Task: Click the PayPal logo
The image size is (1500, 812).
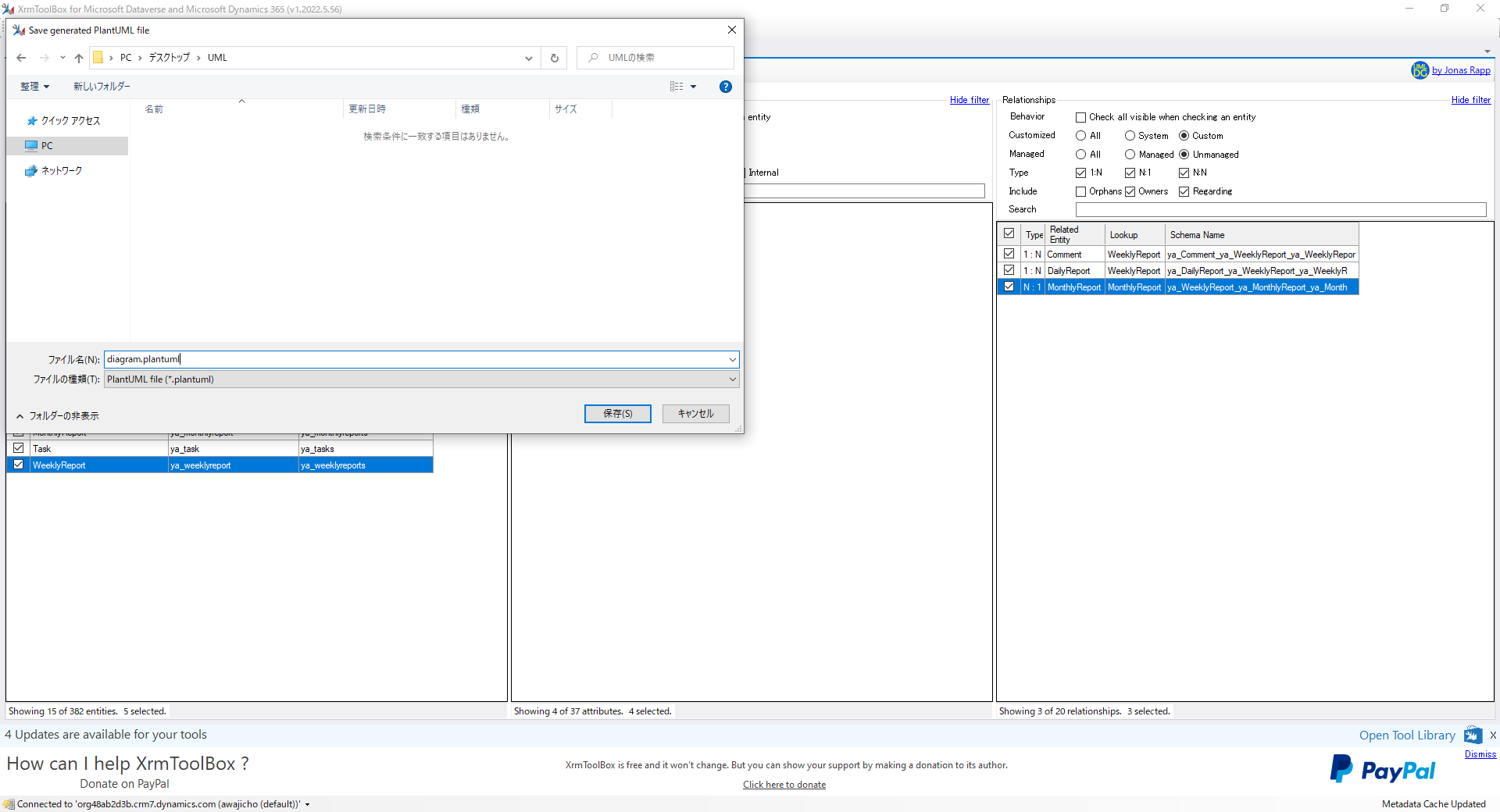Action: pos(1383,770)
